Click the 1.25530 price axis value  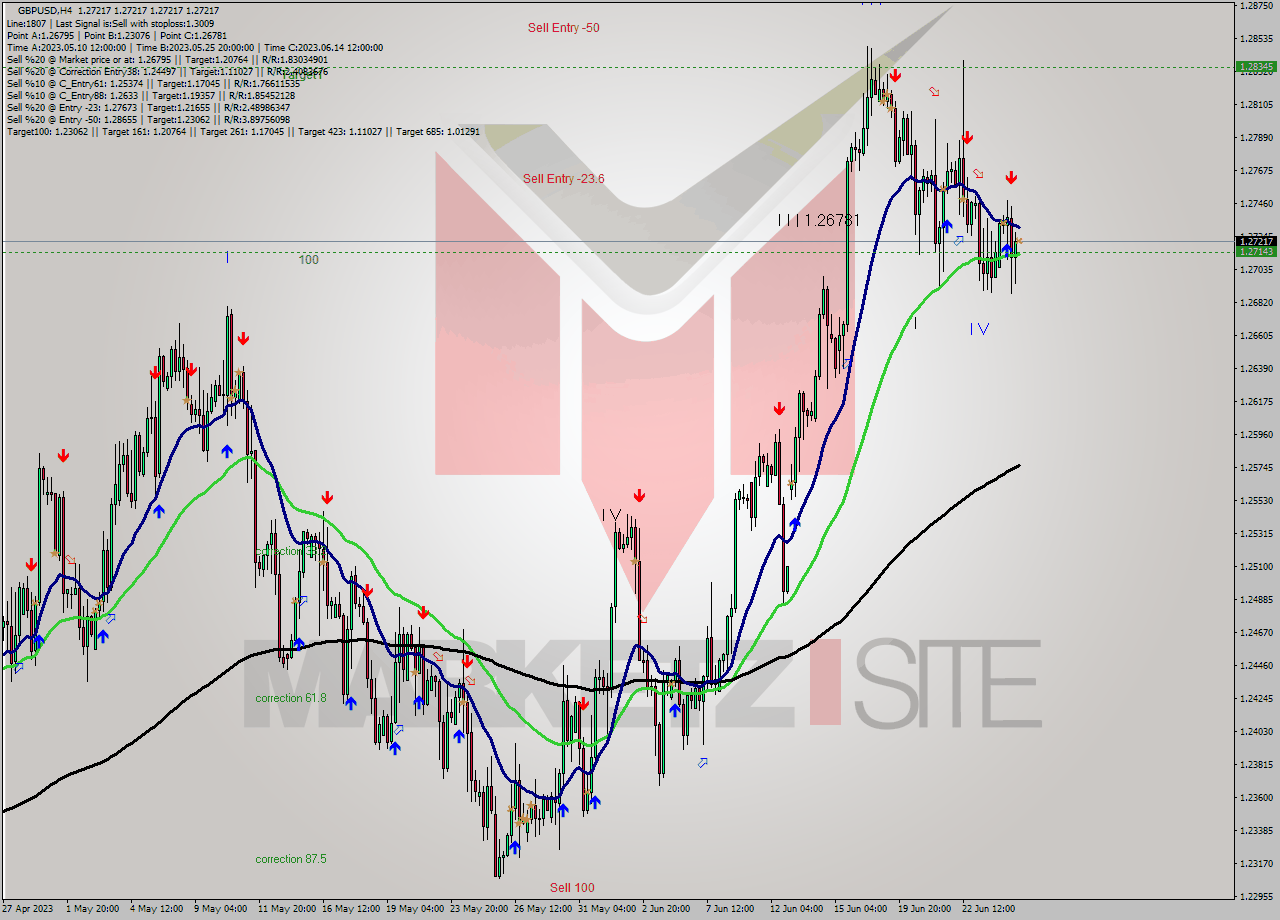pyautogui.click(x=1256, y=500)
